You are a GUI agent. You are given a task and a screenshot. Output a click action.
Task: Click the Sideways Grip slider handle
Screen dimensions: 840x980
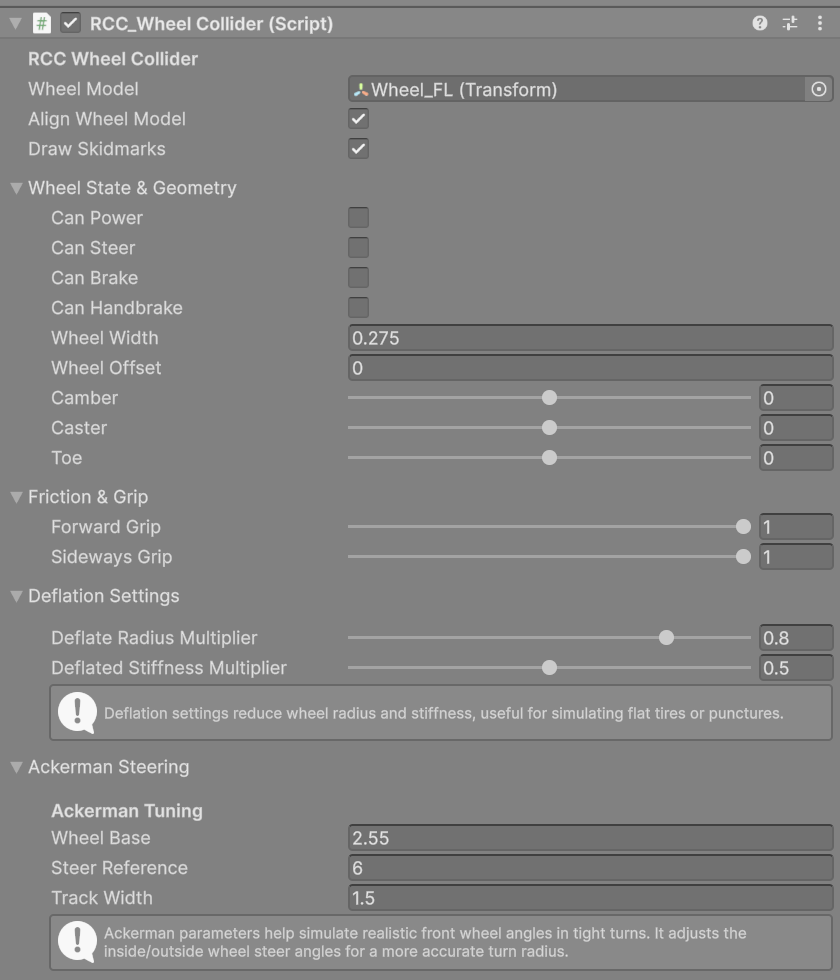tap(743, 557)
